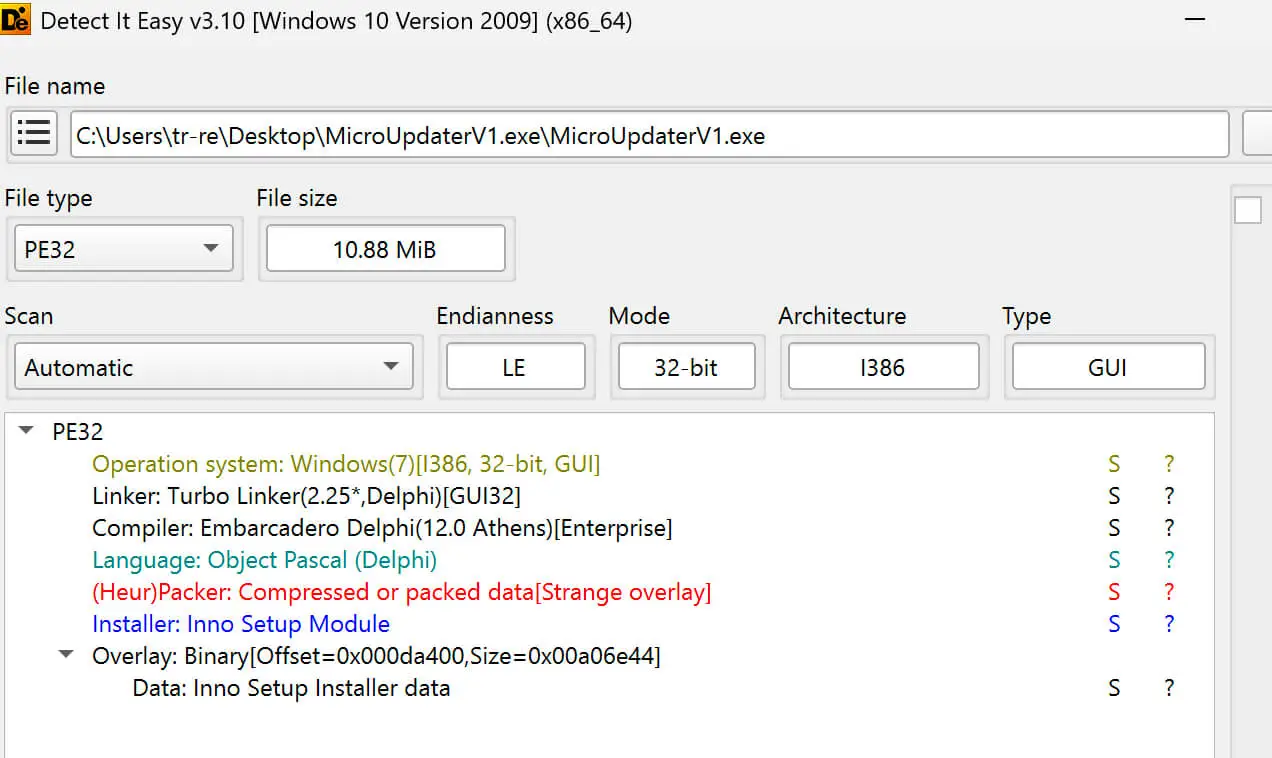Click ? link on Language row
The width and height of the screenshot is (1272, 758).
1169,560
